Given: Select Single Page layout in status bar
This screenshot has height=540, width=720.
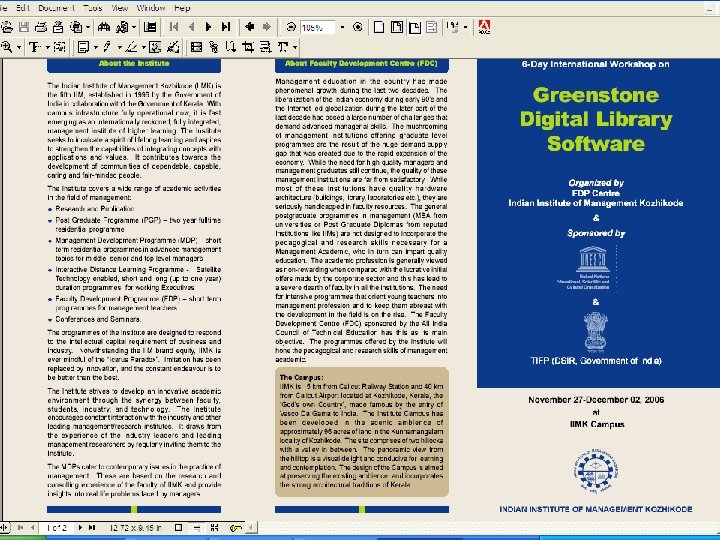Looking at the screenshot, I should pos(179,528).
